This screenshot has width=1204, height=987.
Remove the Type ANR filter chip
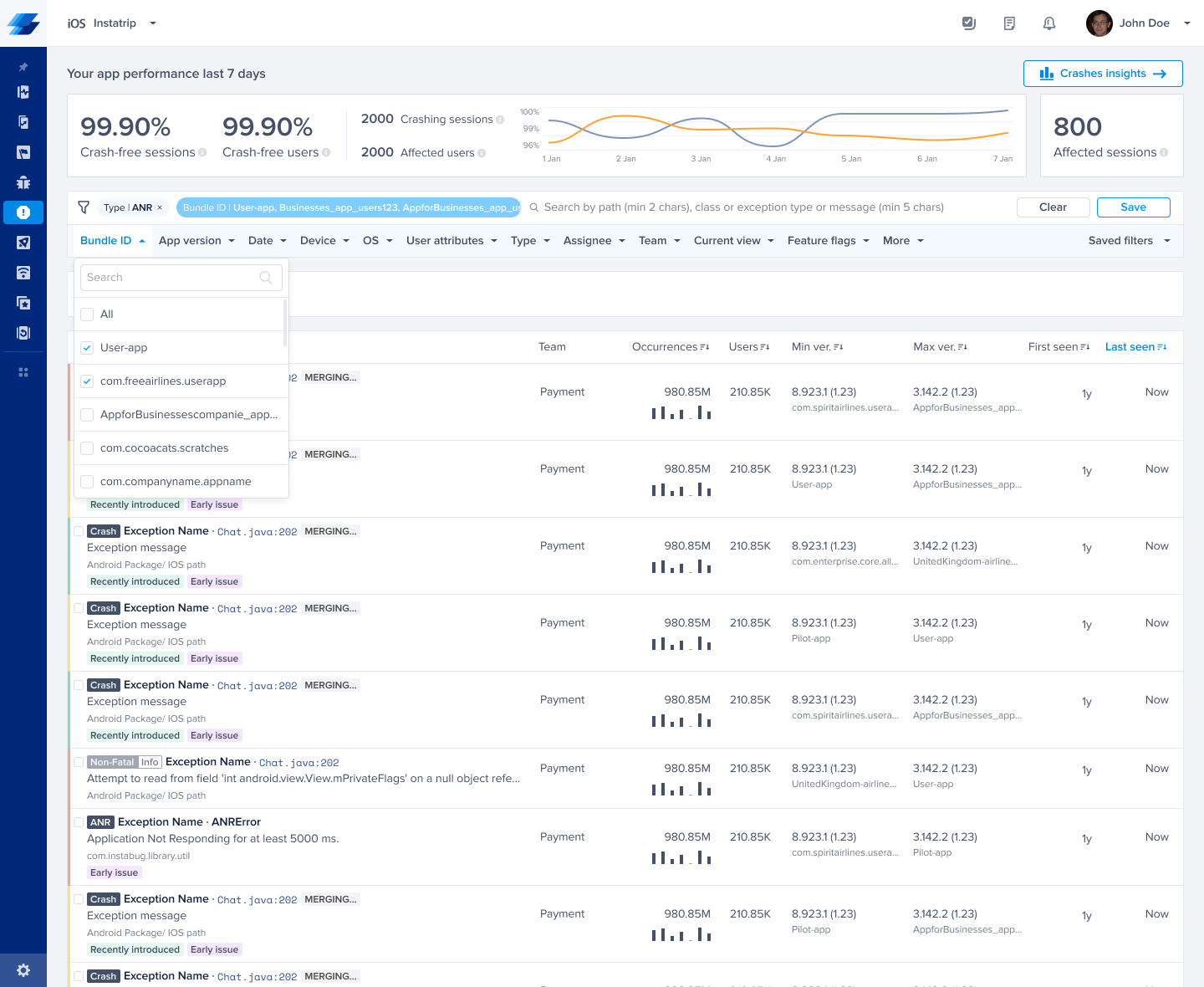pyautogui.click(x=160, y=207)
